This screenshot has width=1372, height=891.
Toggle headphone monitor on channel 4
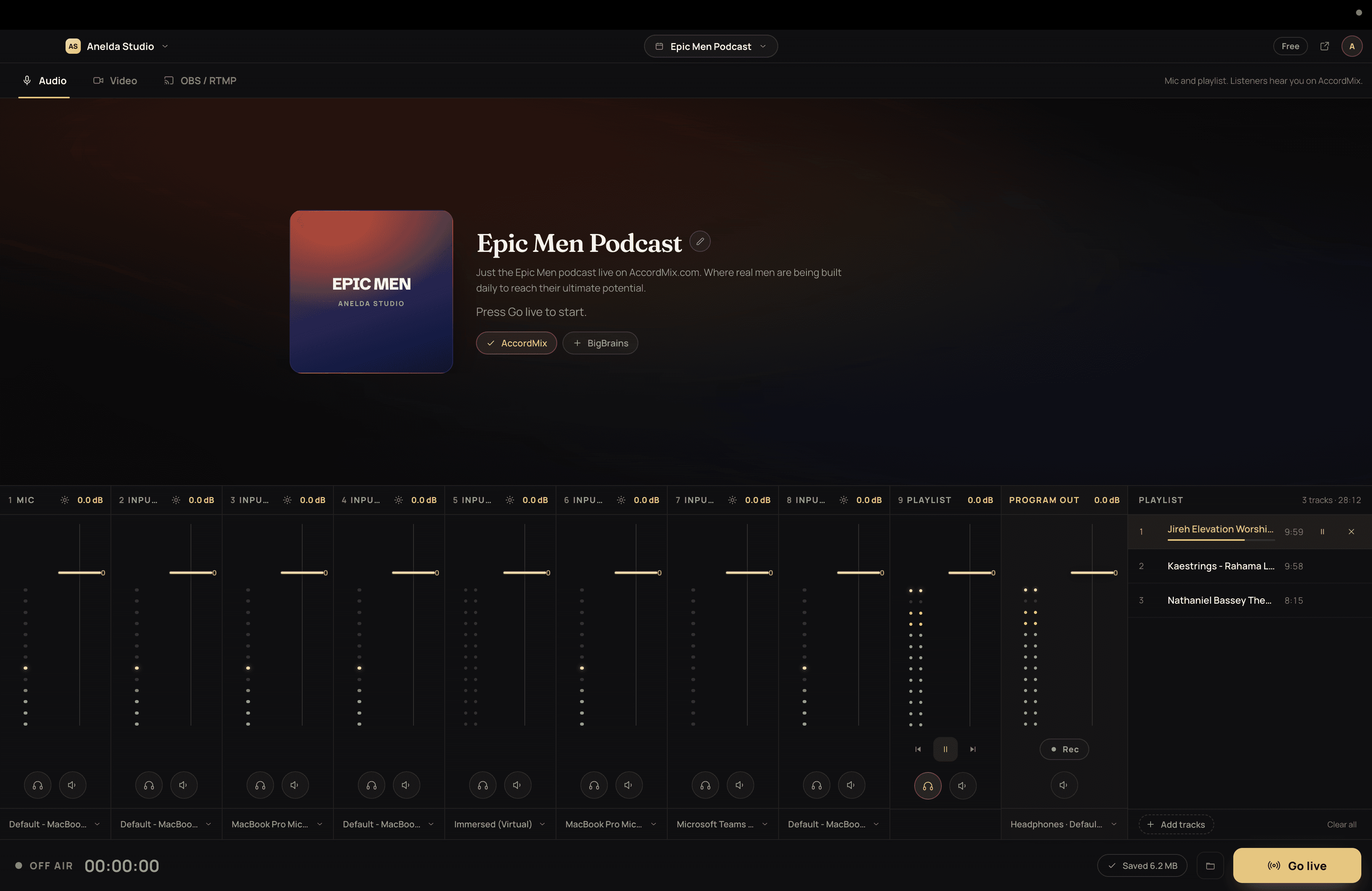(371, 785)
